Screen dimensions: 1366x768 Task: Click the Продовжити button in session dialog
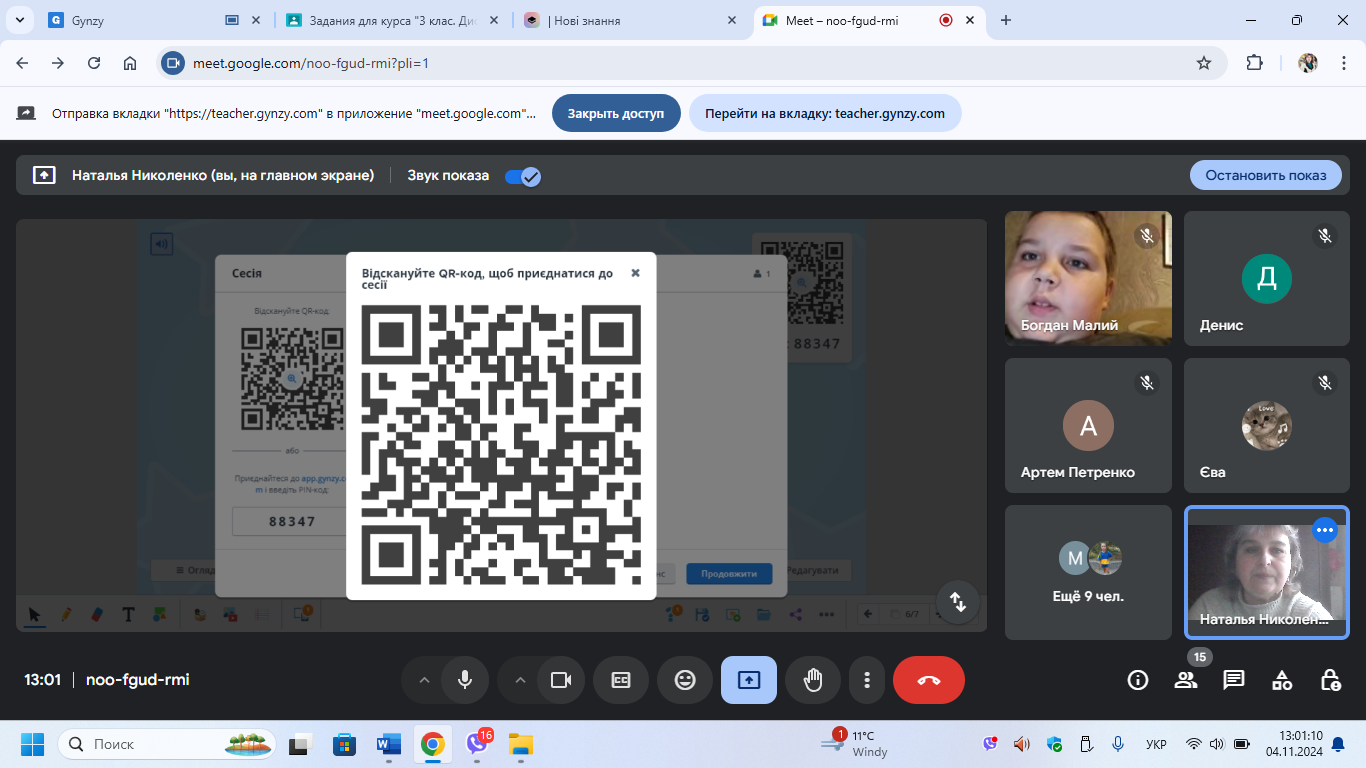(729, 574)
